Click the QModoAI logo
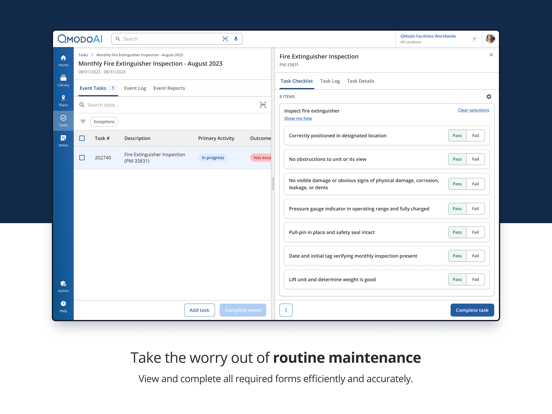The height and width of the screenshot is (414, 552). [x=80, y=39]
